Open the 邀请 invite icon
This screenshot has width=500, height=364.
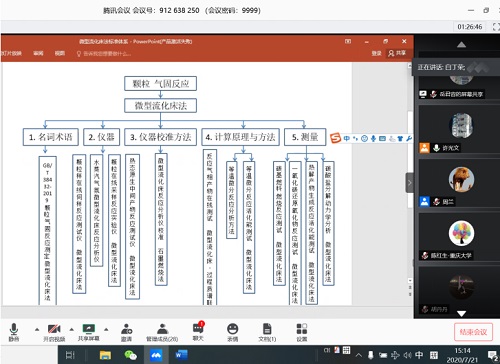127,332
